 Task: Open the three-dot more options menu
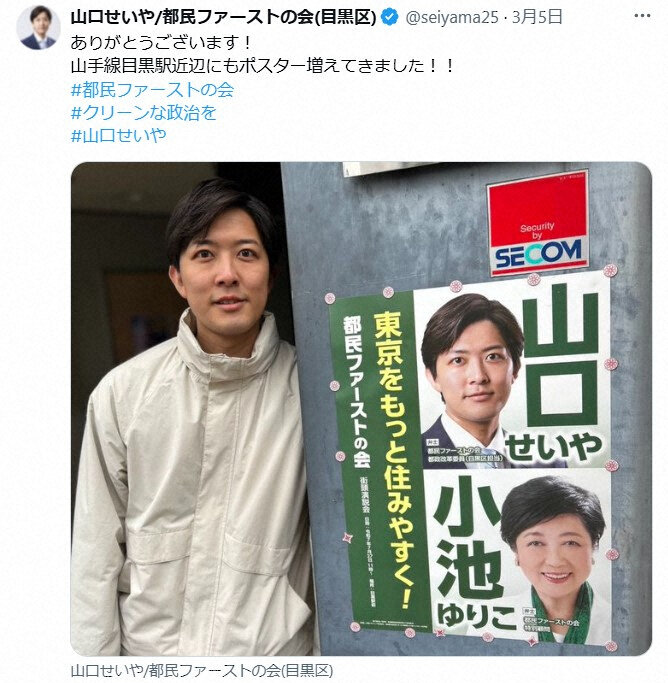[x=642, y=17]
